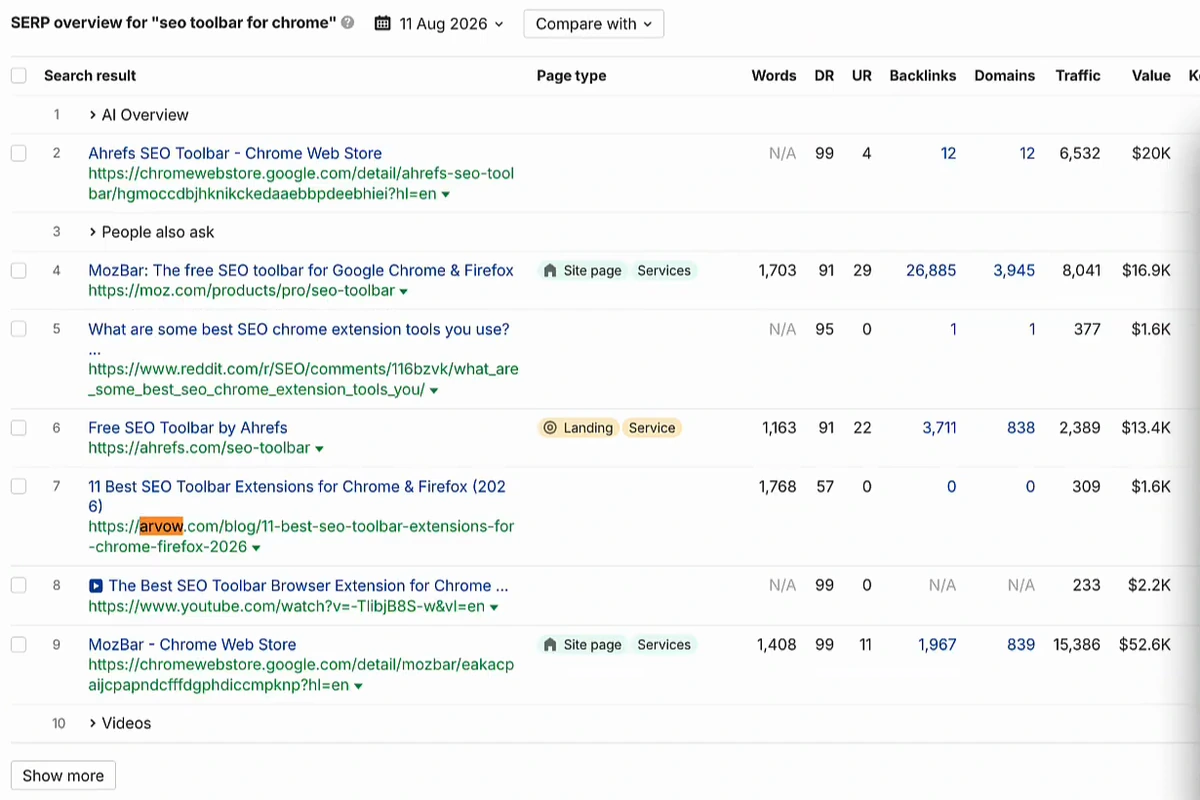Viewport: 1200px width, 800px height.
Task: Open URL dropdown arrow for chromewebstore ahrefs link
Action: [x=445, y=195]
